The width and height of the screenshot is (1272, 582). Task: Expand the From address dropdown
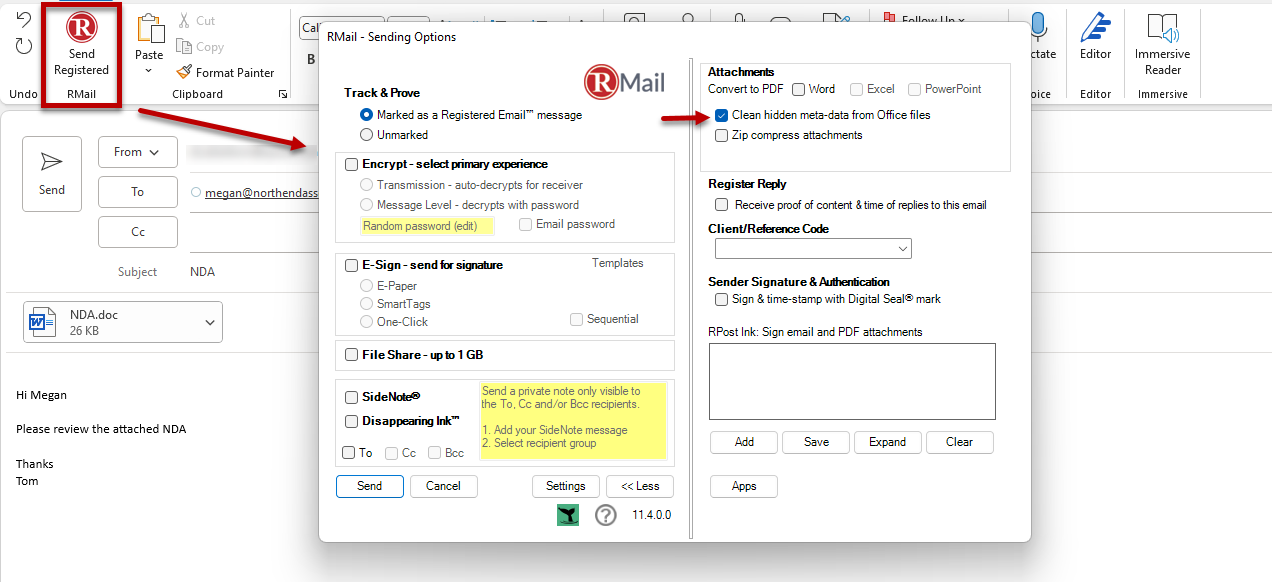point(137,152)
